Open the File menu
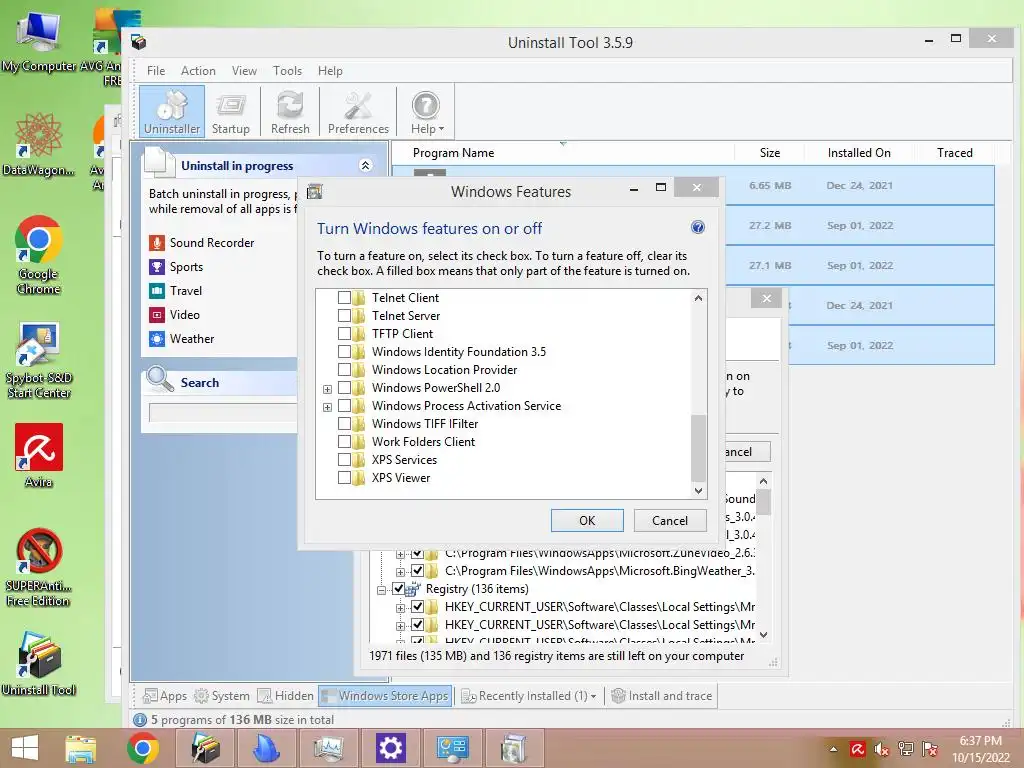1024x768 pixels. pyautogui.click(x=155, y=71)
